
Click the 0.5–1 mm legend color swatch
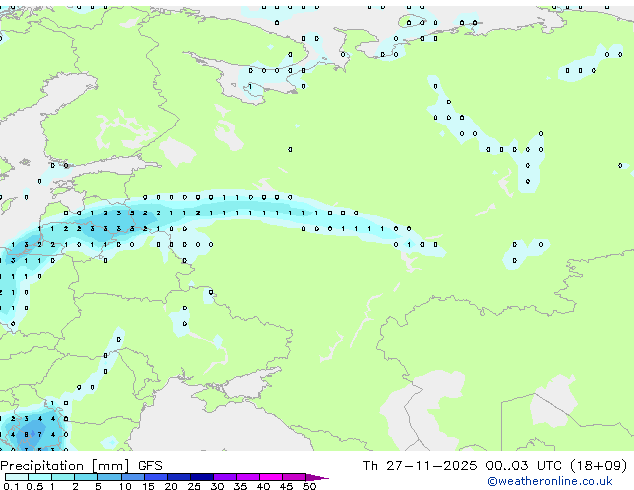click(x=40, y=477)
